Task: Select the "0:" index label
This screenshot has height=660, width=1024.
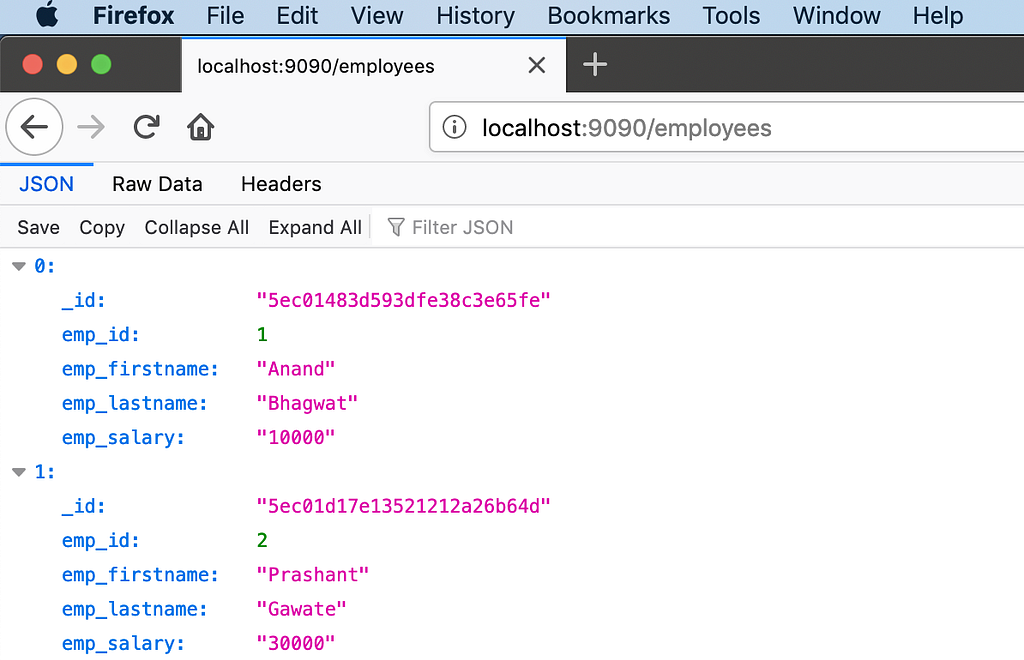Action: [x=44, y=266]
